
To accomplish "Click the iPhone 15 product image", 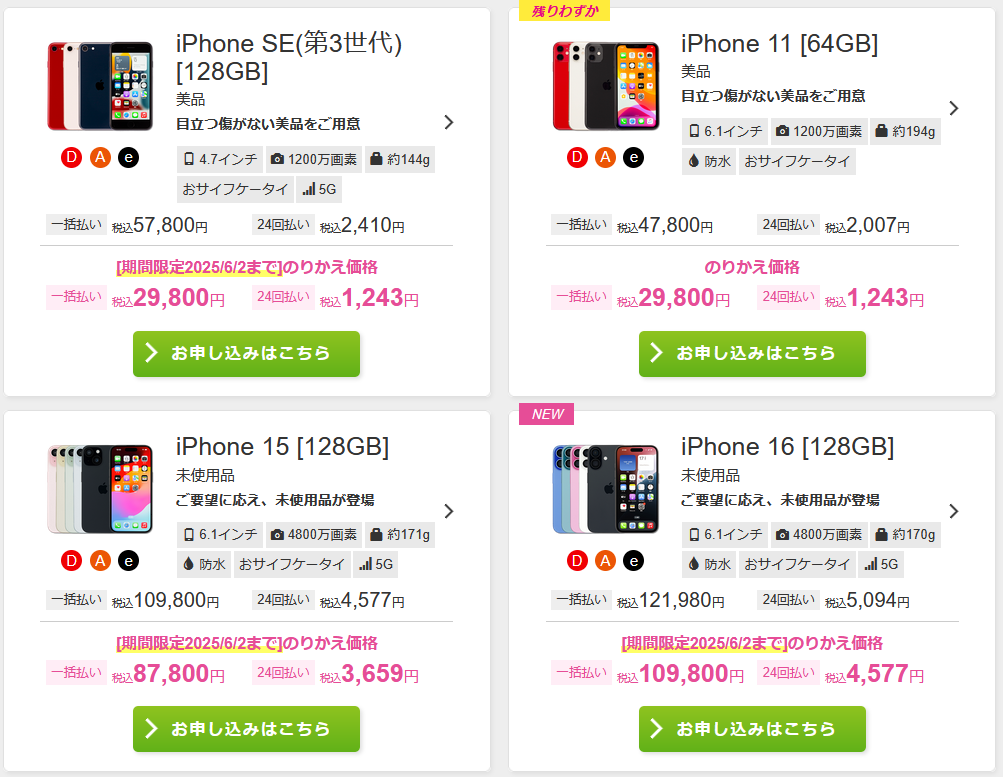I will [100, 489].
